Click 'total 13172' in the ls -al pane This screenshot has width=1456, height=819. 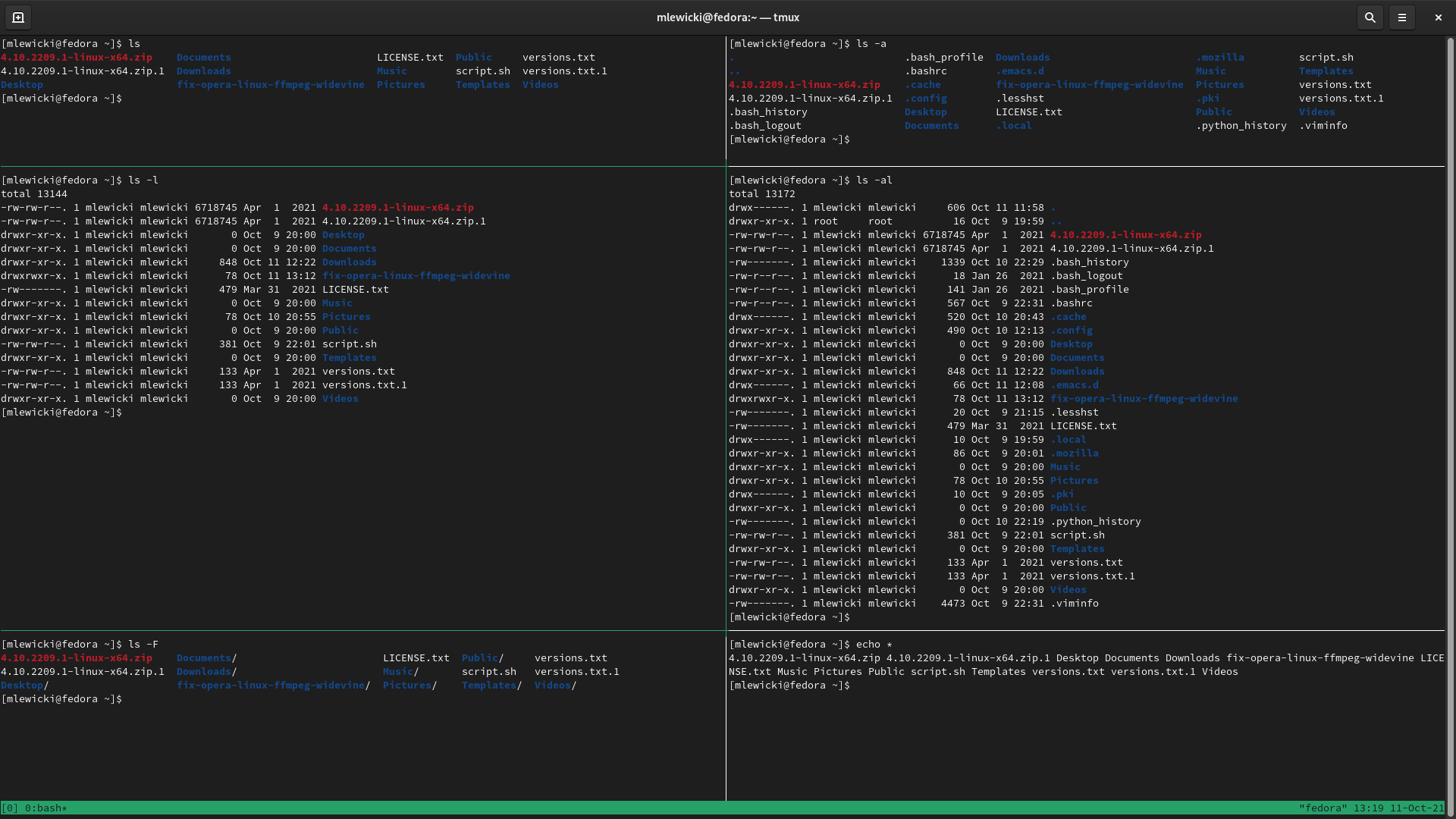tap(762, 194)
